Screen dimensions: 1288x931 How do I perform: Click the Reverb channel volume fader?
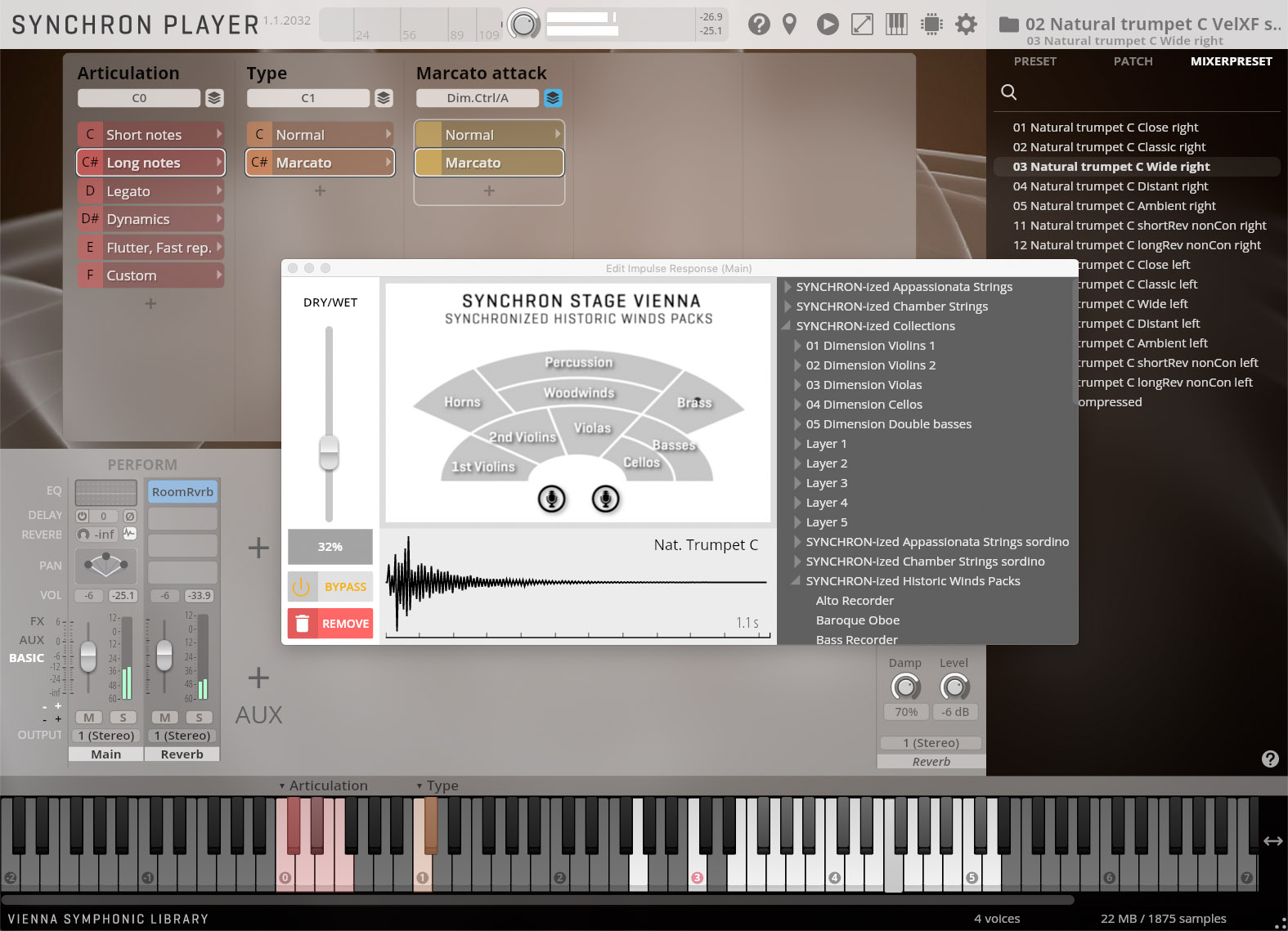coord(164,654)
